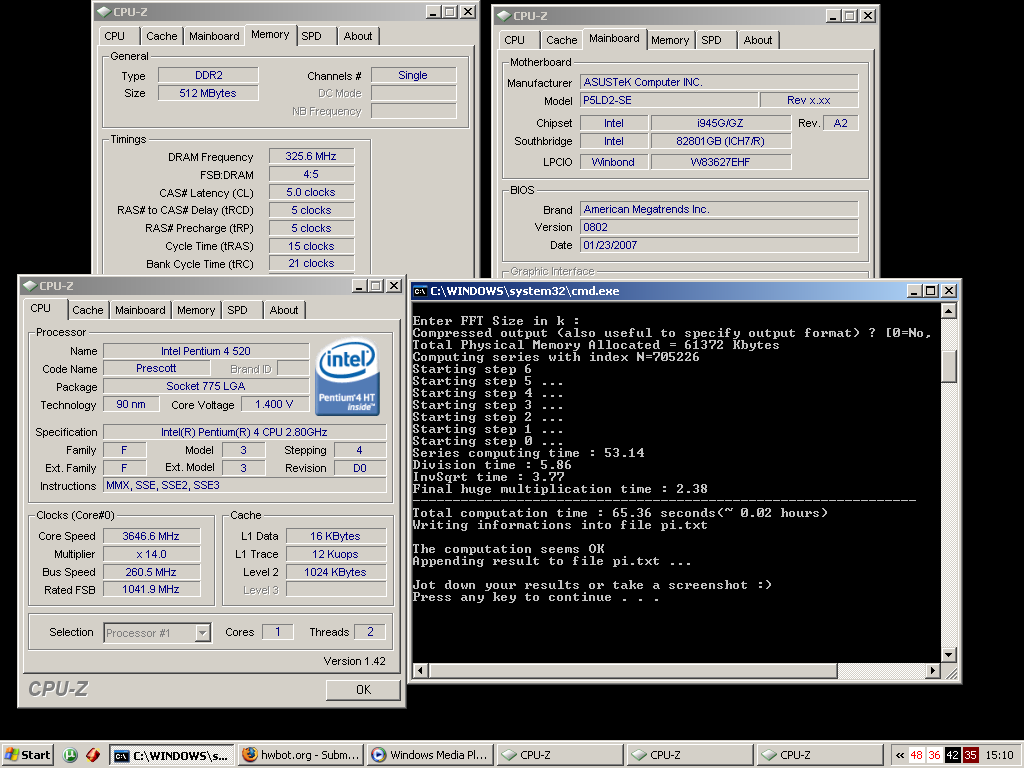Click CPU-Z icon in front window title bar
Screen dimensions: 1024x768
pyautogui.click(x=29, y=285)
